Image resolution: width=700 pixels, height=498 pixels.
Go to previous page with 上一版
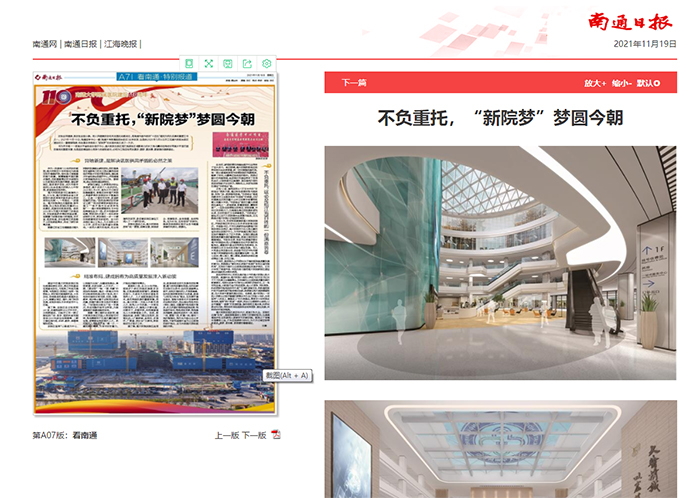click(225, 435)
